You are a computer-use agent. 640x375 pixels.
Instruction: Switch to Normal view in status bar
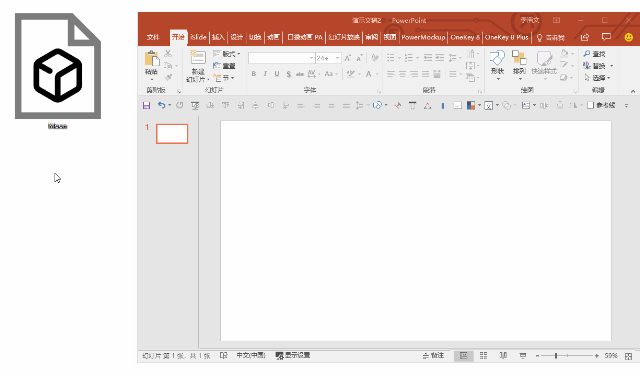[x=464, y=356]
